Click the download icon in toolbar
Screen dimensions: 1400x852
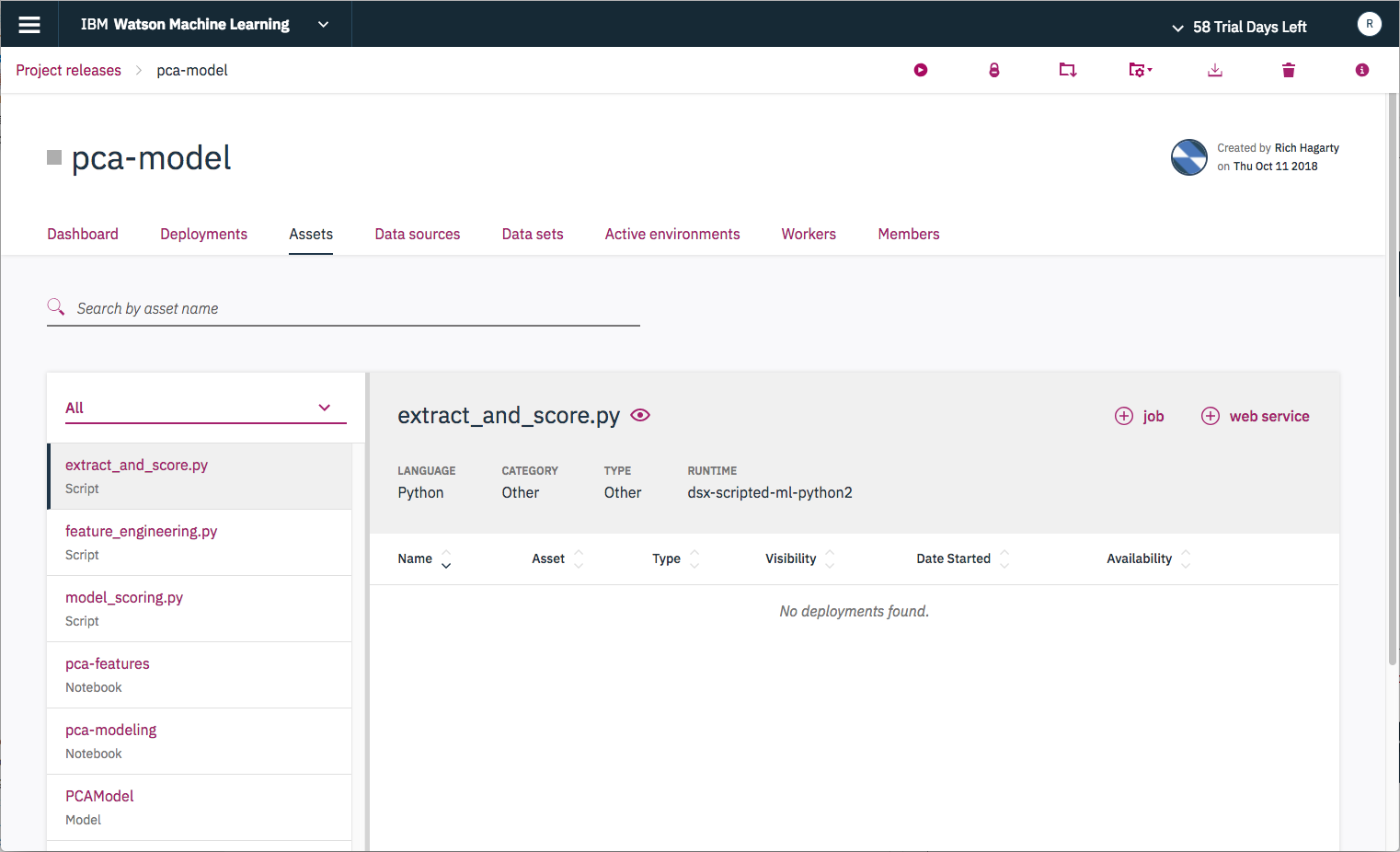tap(1215, 70)
